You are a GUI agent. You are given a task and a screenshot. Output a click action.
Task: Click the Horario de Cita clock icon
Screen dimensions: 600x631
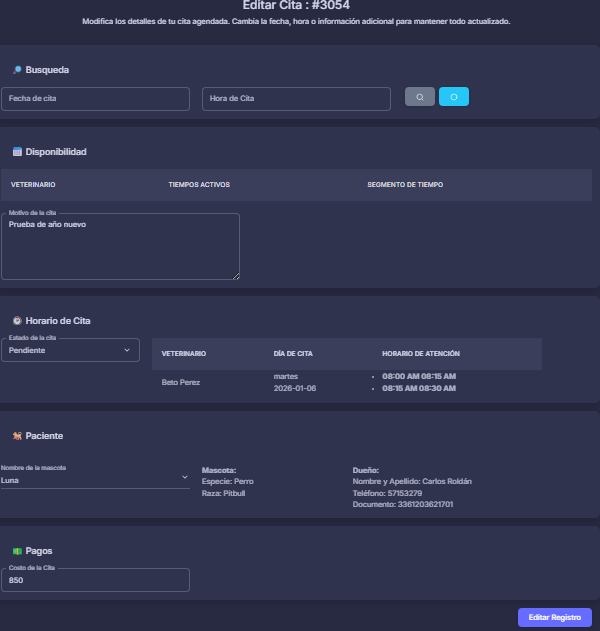[17, 321]
